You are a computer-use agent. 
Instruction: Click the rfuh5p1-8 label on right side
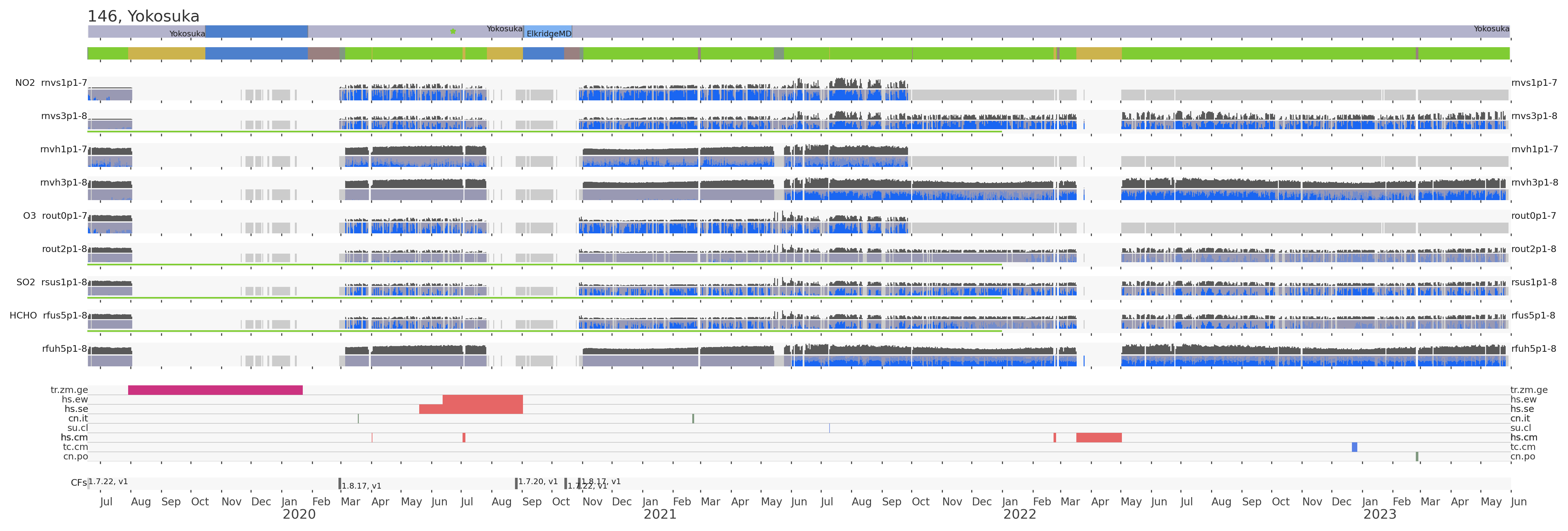pyautogui.click(x=1533, y=349)
